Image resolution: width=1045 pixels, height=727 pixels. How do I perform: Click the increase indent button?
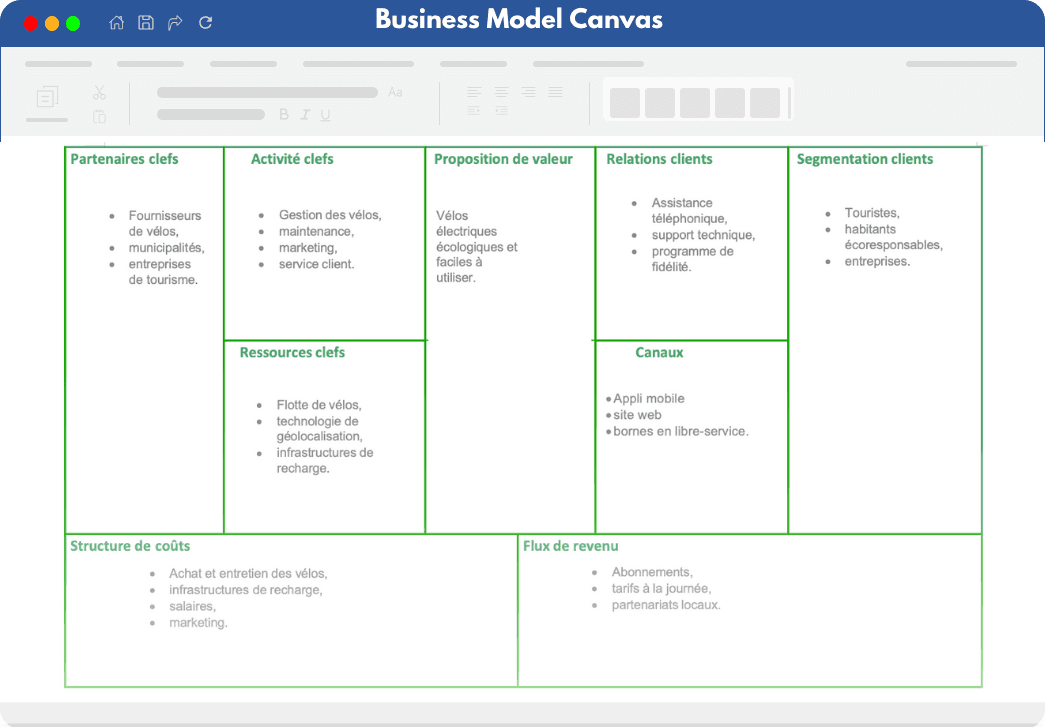[474, 110]
